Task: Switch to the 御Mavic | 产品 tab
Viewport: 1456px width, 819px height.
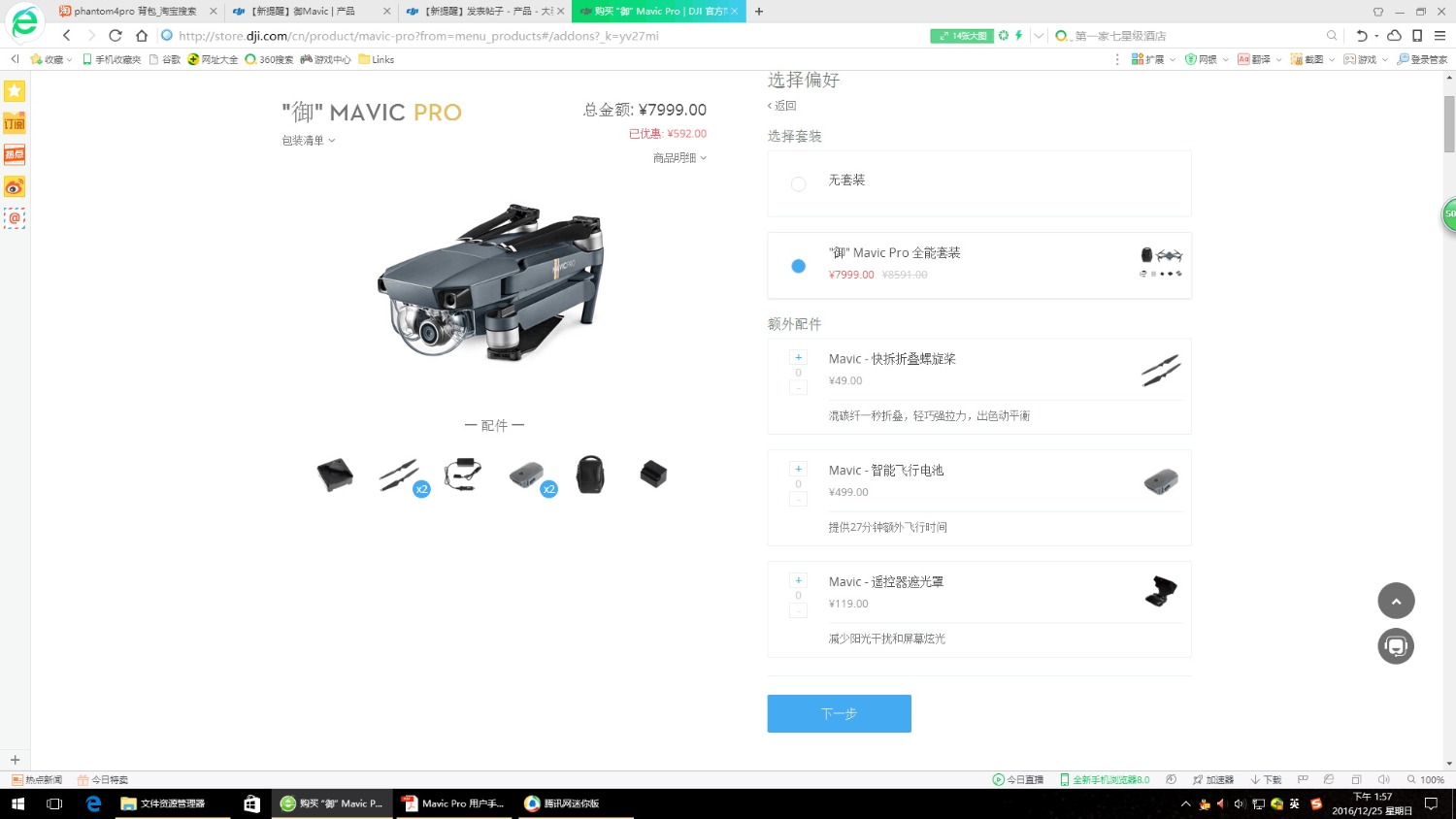Action: [x=303, y=12]
